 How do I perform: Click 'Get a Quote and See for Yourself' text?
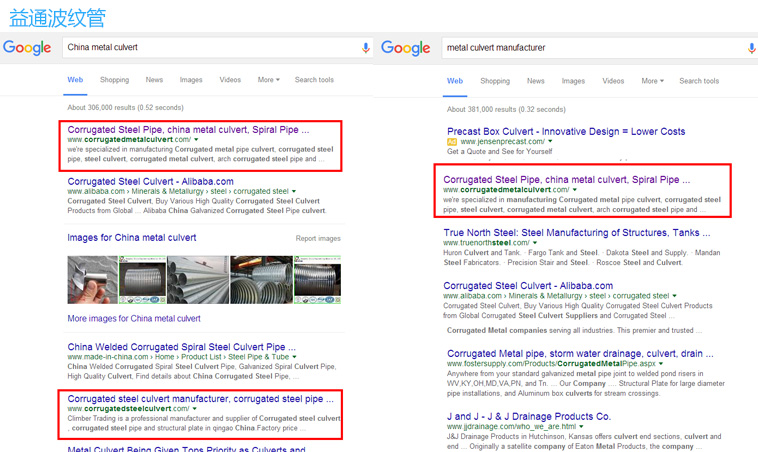pos(499,151)
